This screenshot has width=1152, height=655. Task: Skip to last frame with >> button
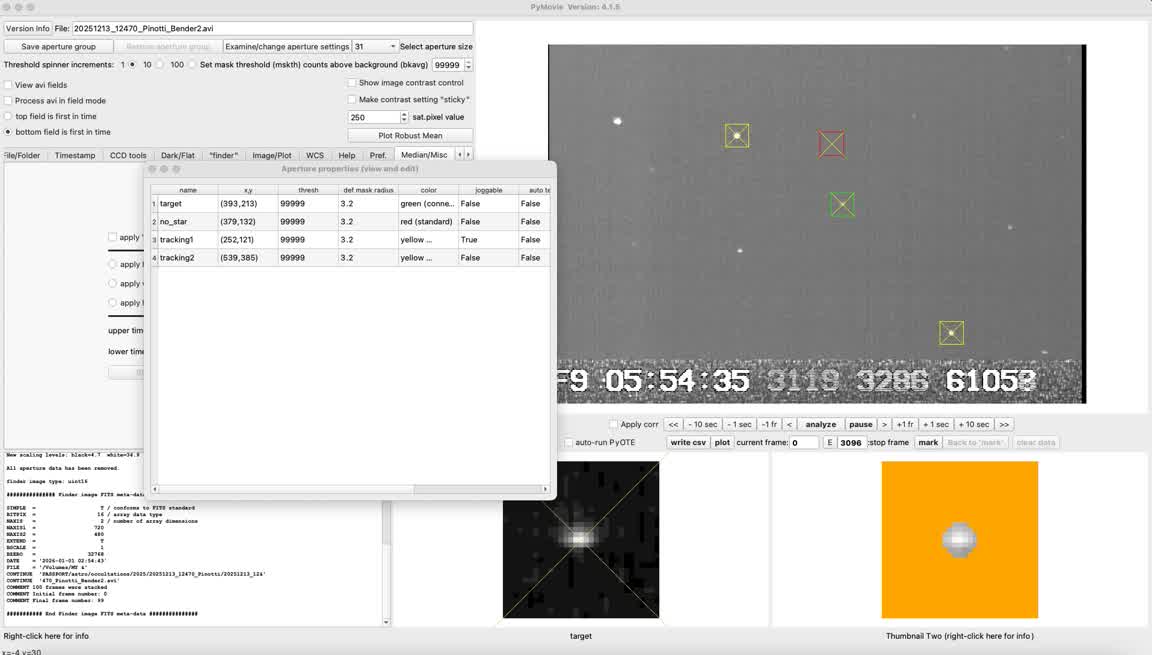1004,424
